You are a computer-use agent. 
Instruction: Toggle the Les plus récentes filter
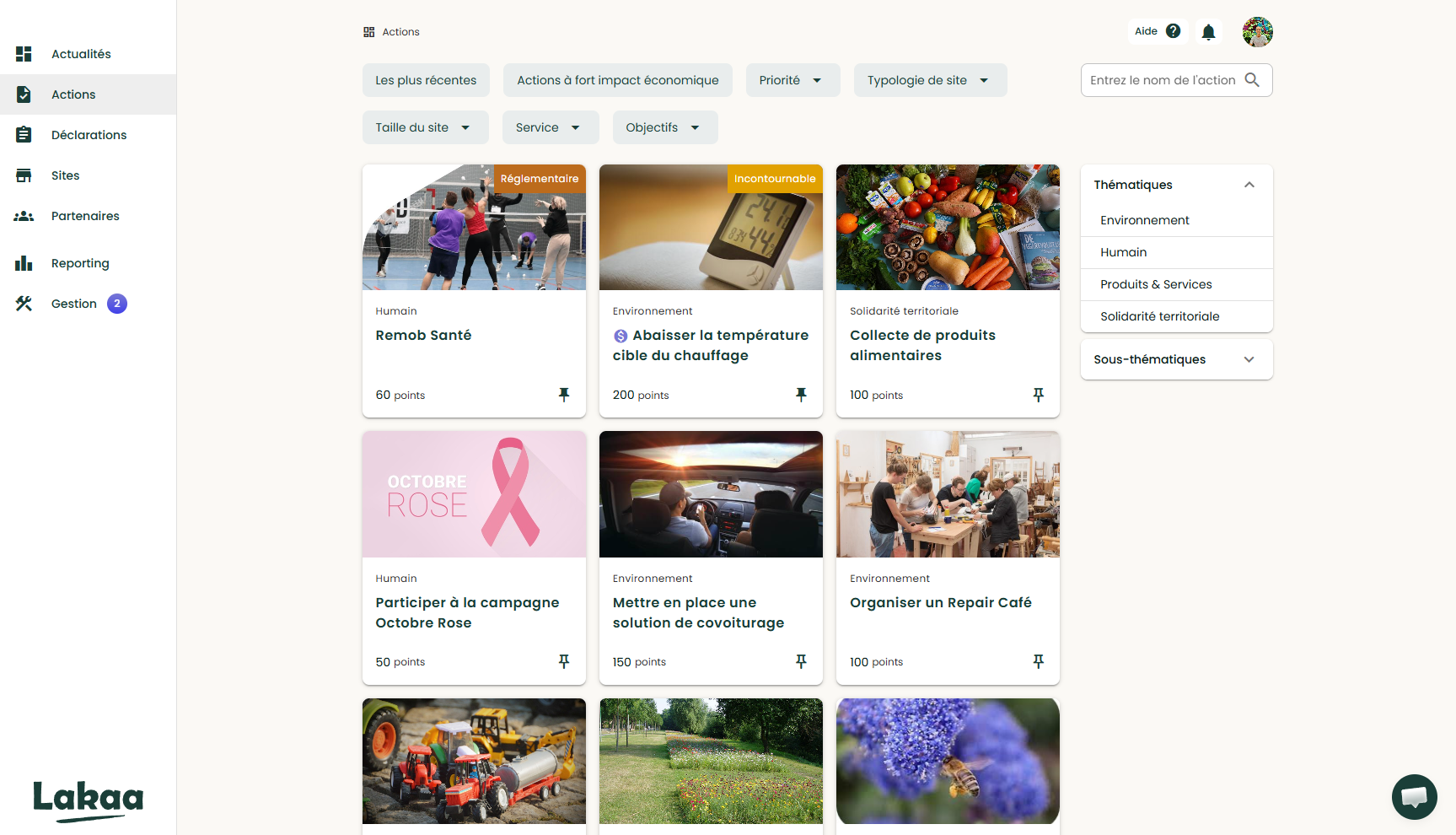pos(426,80)
